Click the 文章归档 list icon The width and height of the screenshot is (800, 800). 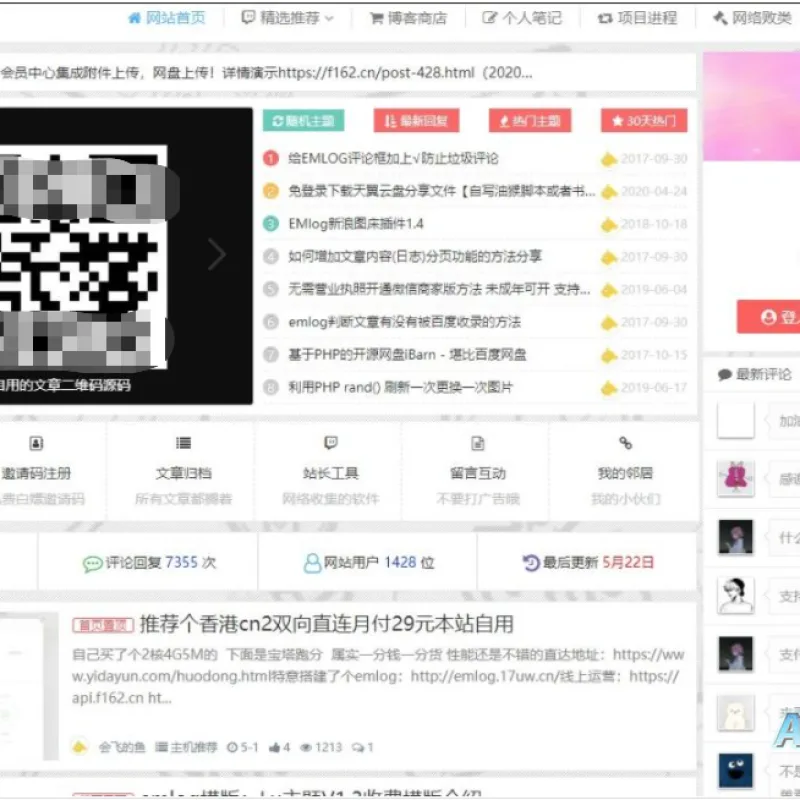[x=183, y=443]
